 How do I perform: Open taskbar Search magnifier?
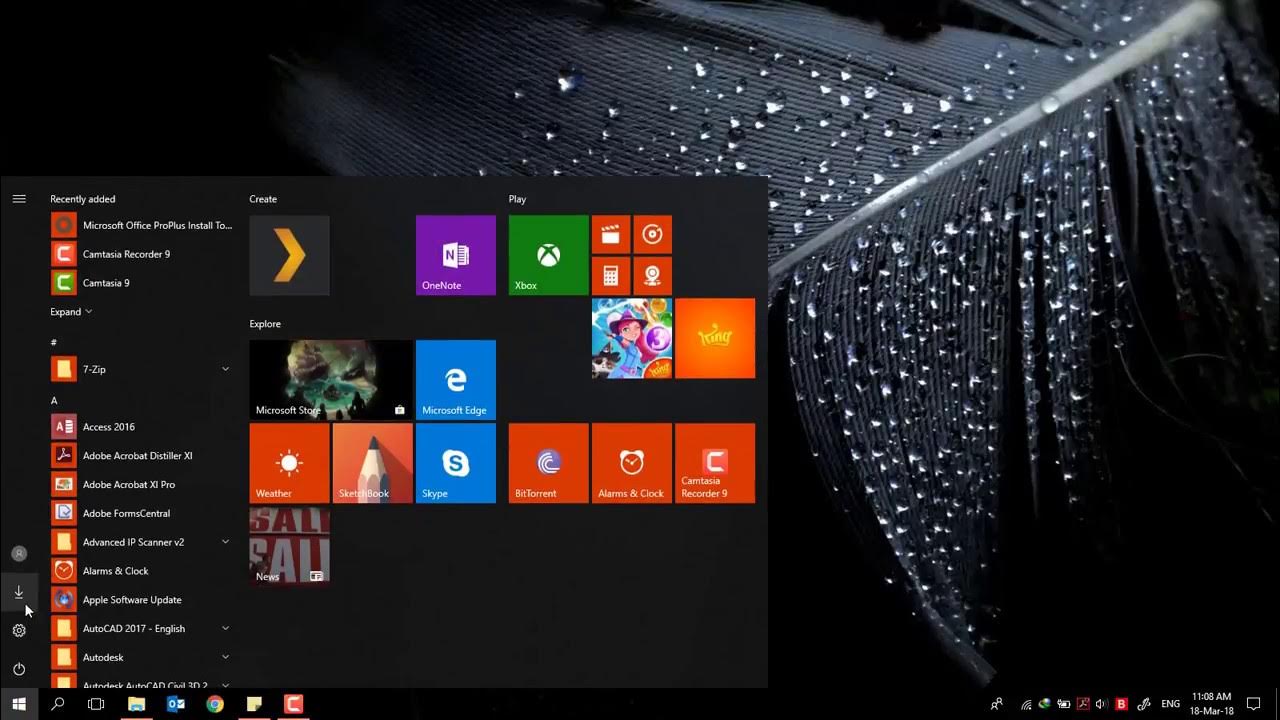click(58, 704)
